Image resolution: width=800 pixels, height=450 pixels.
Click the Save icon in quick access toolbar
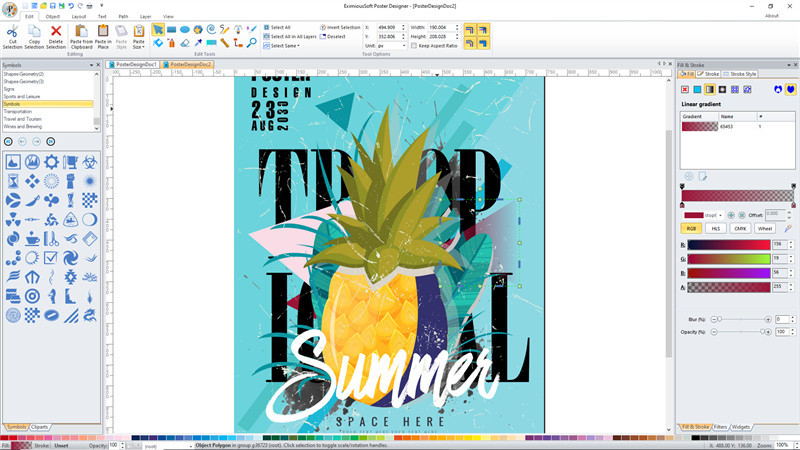[53, 6]
